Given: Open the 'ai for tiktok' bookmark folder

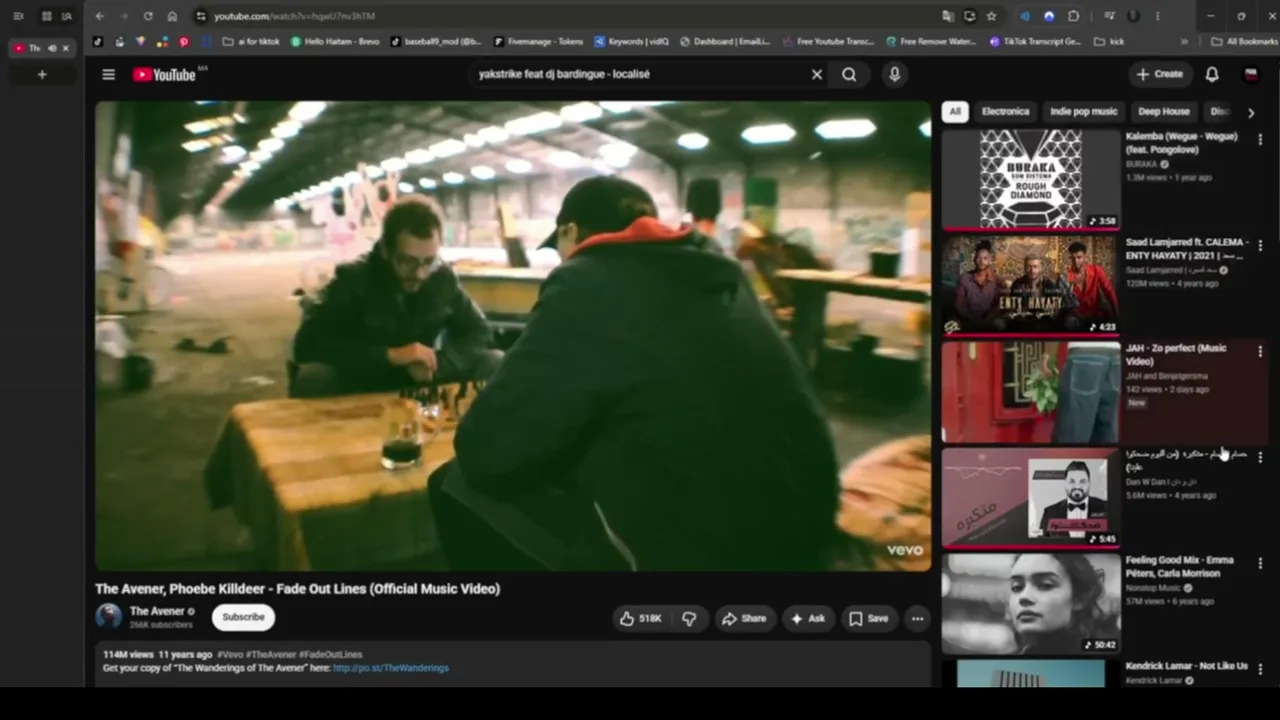Looking at the screenshot, I should pos(251,42).
